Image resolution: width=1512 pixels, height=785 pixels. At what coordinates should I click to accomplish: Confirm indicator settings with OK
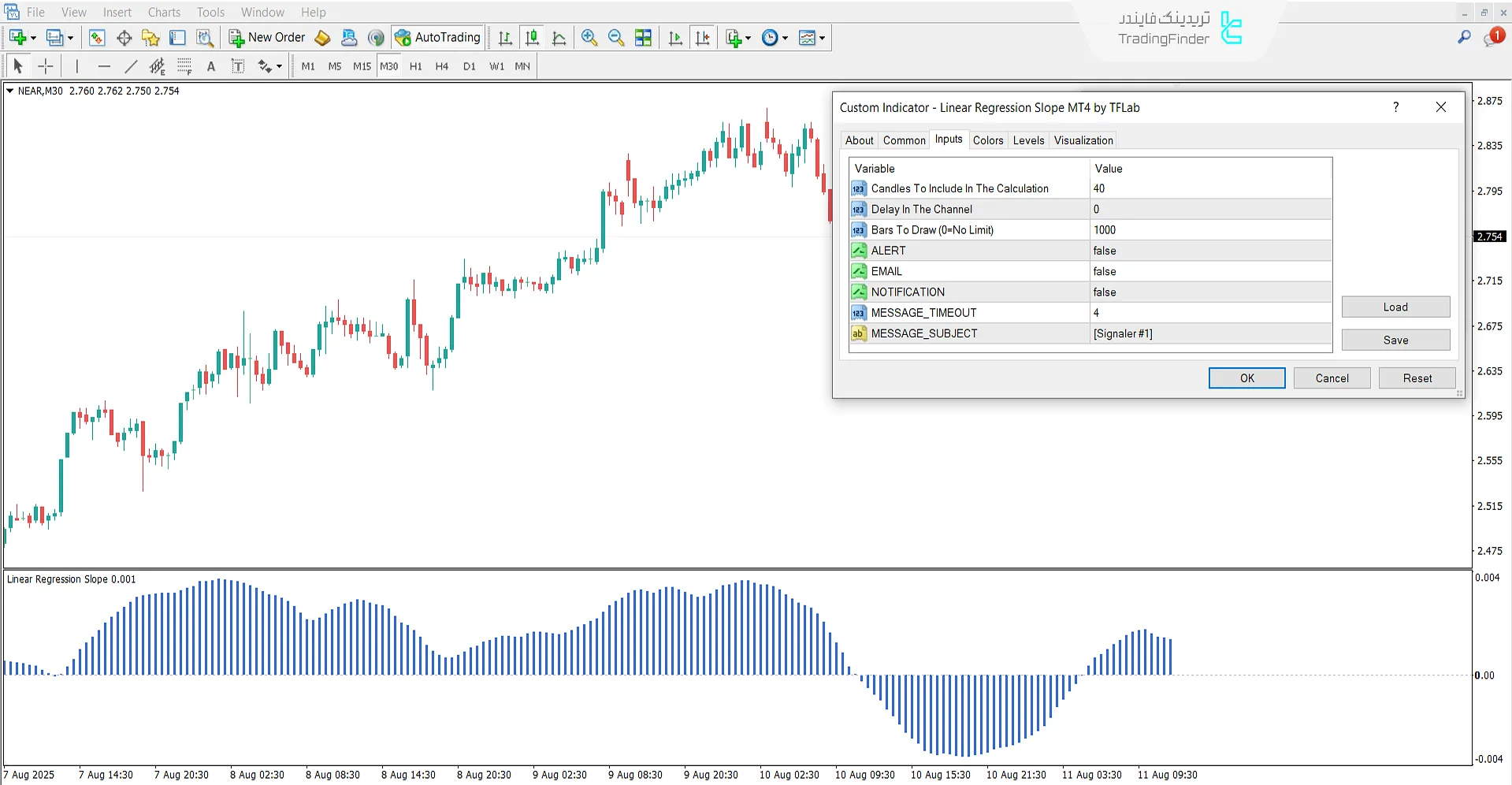tap(1246, 378)
